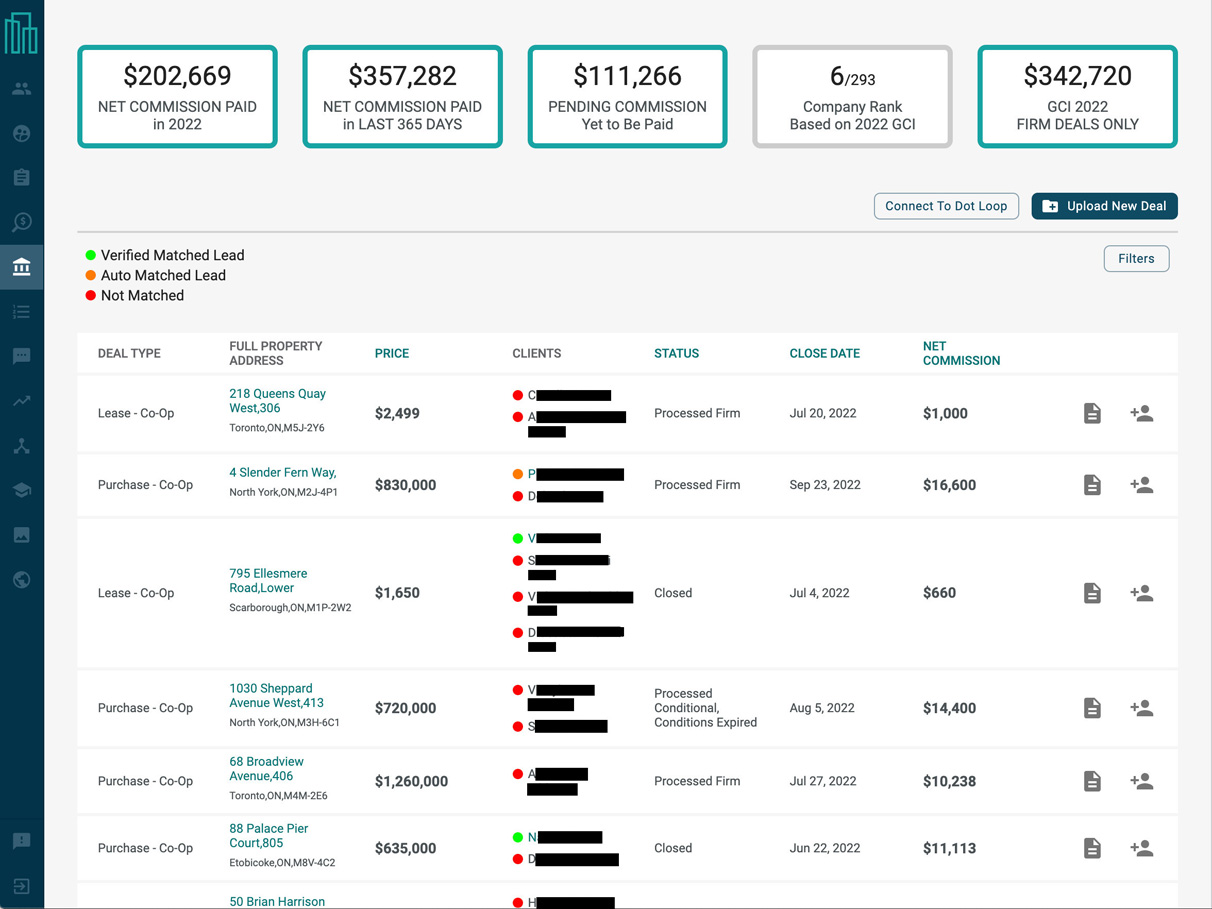Click the logout icon at sidebar bottom
This screenshot has height=909, width=1212.
(21, 886)
